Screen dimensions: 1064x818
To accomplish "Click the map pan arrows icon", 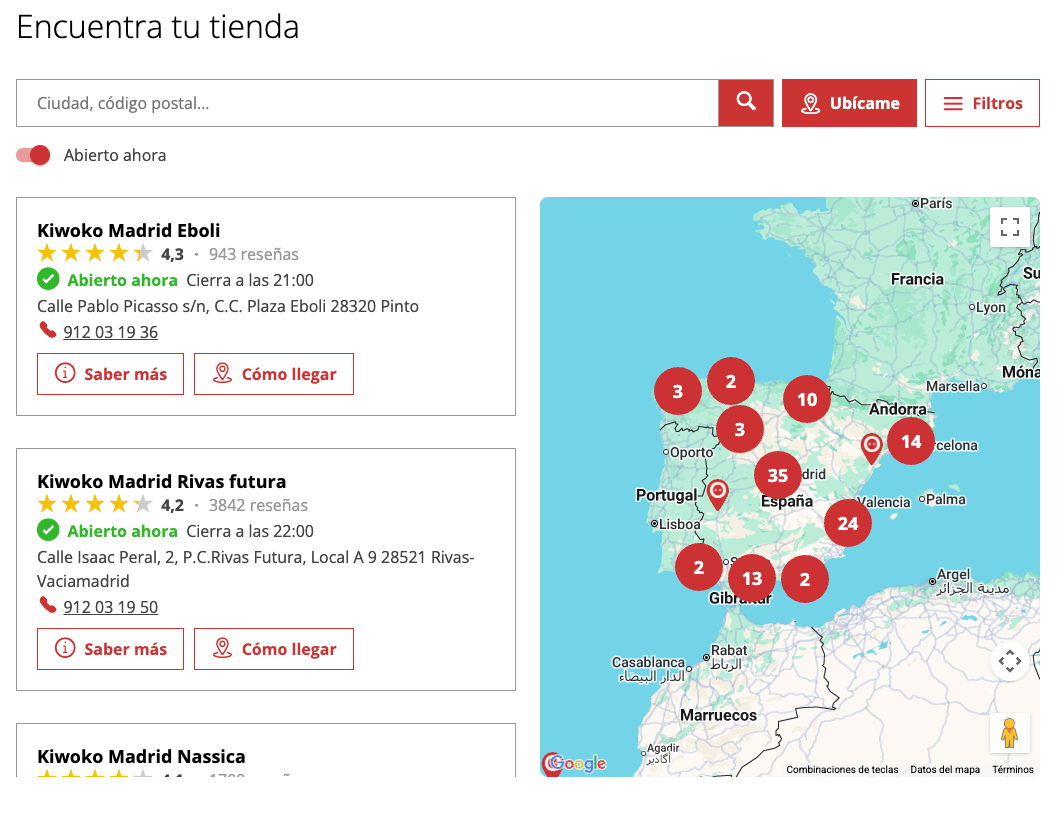I will click(x=1009, y=660).
